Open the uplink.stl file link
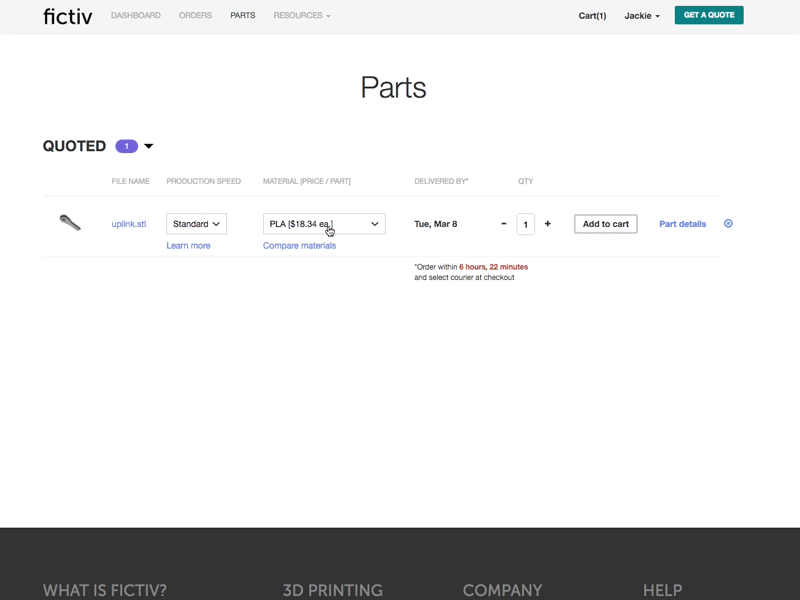 point(129,224)
